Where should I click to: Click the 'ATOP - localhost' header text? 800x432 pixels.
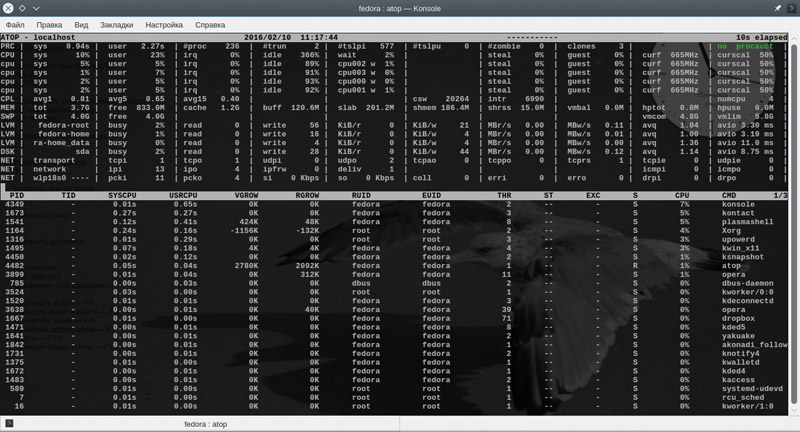(38, 37)
